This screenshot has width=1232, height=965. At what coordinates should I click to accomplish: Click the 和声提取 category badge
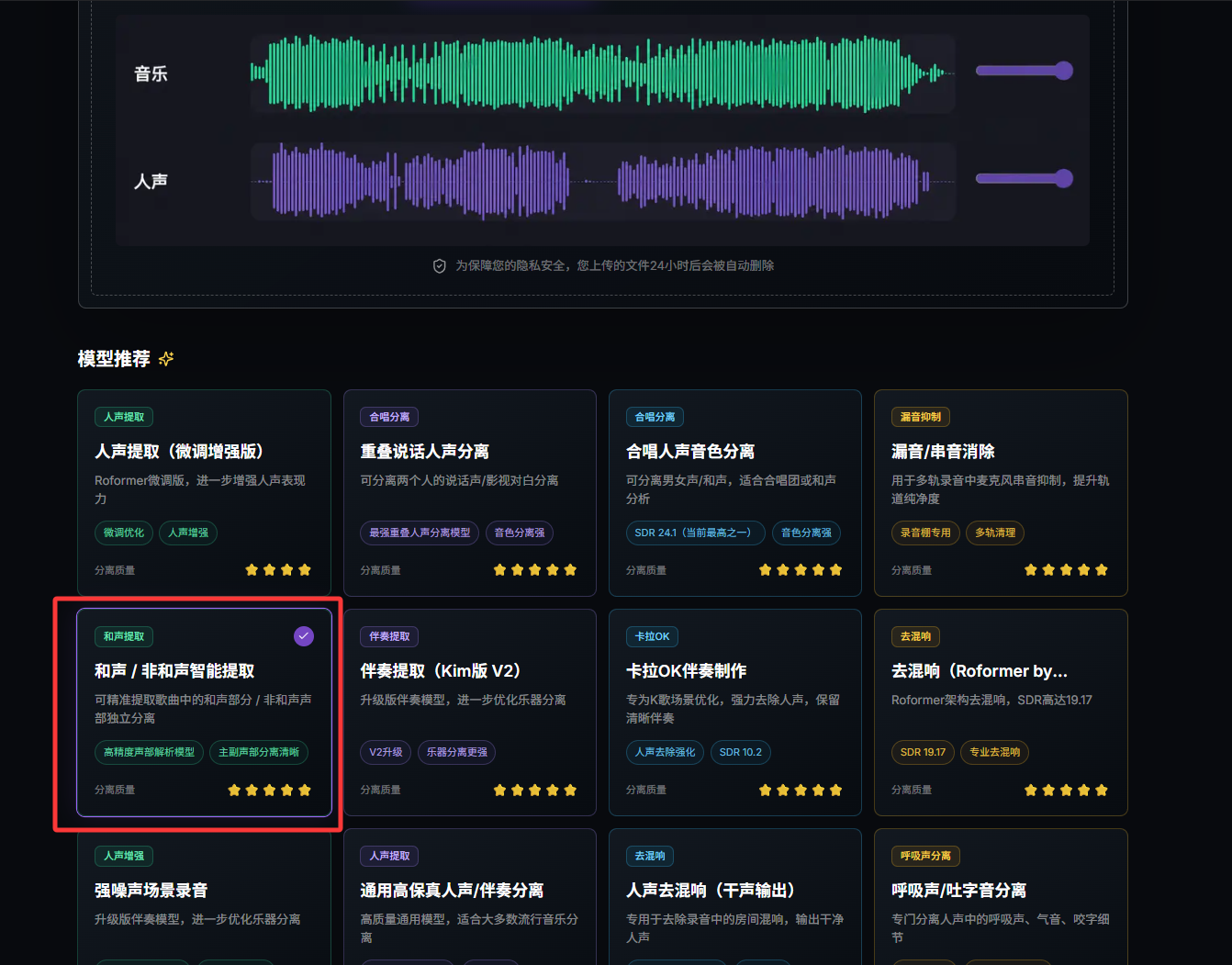pyautogui.click(x=124, y=636)
